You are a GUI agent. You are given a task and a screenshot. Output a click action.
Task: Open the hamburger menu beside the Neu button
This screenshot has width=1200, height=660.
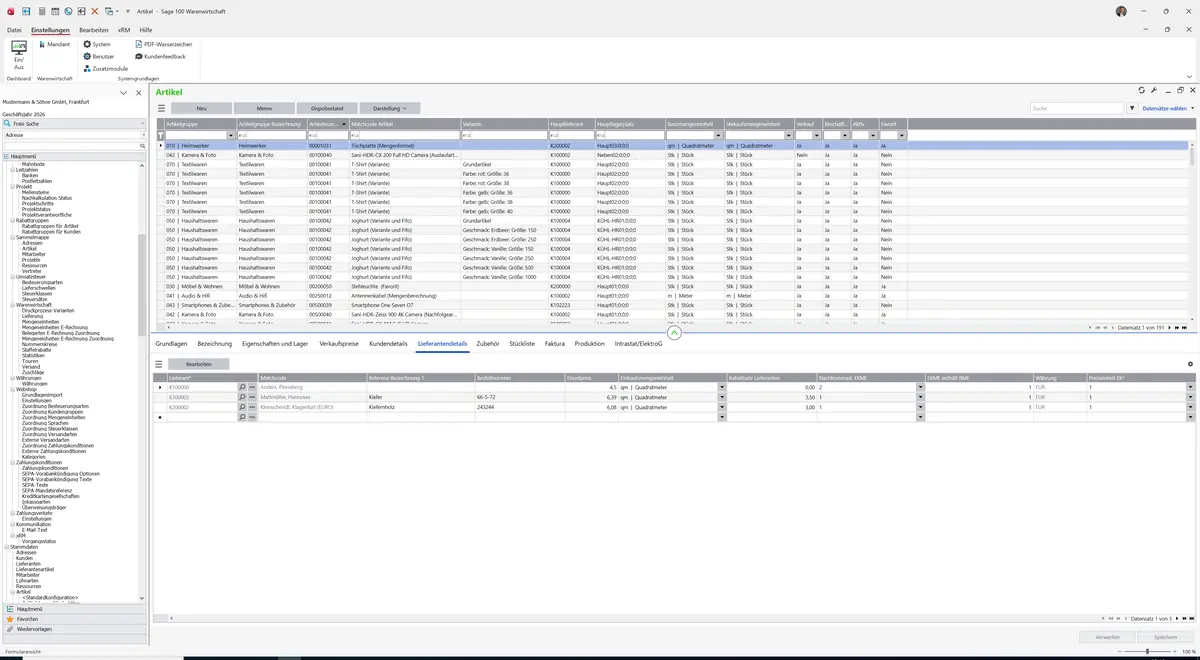coord(160,108)
